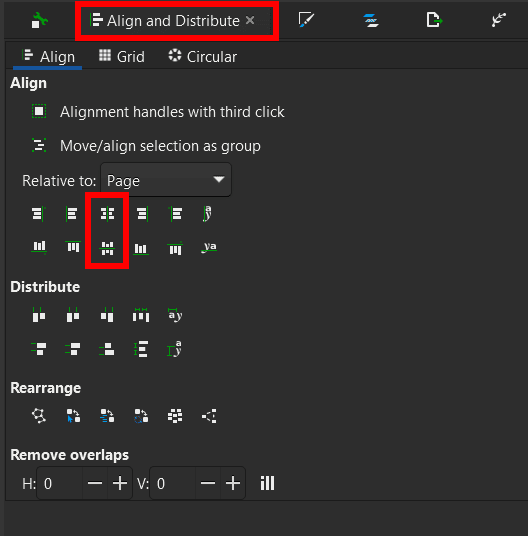
Task: Click the H gap input field
Action: (x=59, y=483)
